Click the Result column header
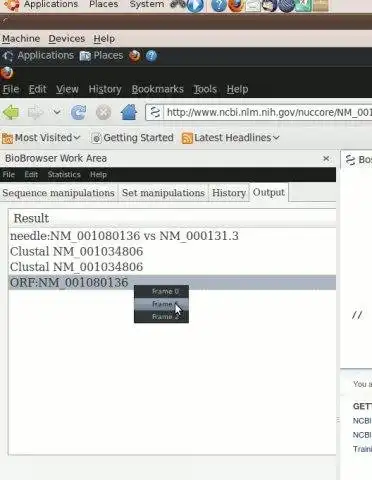The height and width of the screenshot is (480, 372). click(x=172, y=218)
